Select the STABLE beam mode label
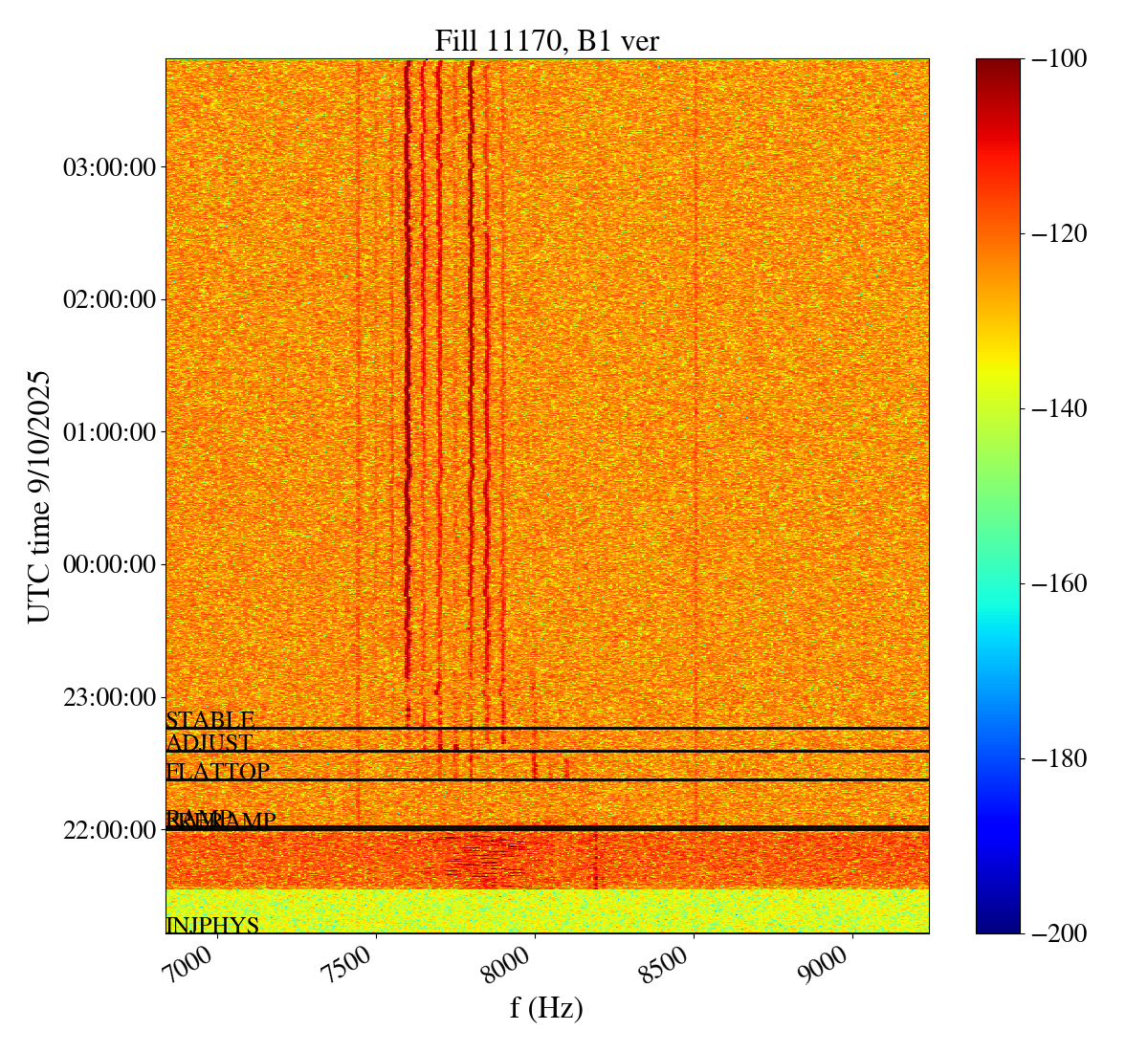This screenshot has width=1148, height=1052. click(210, 720)
